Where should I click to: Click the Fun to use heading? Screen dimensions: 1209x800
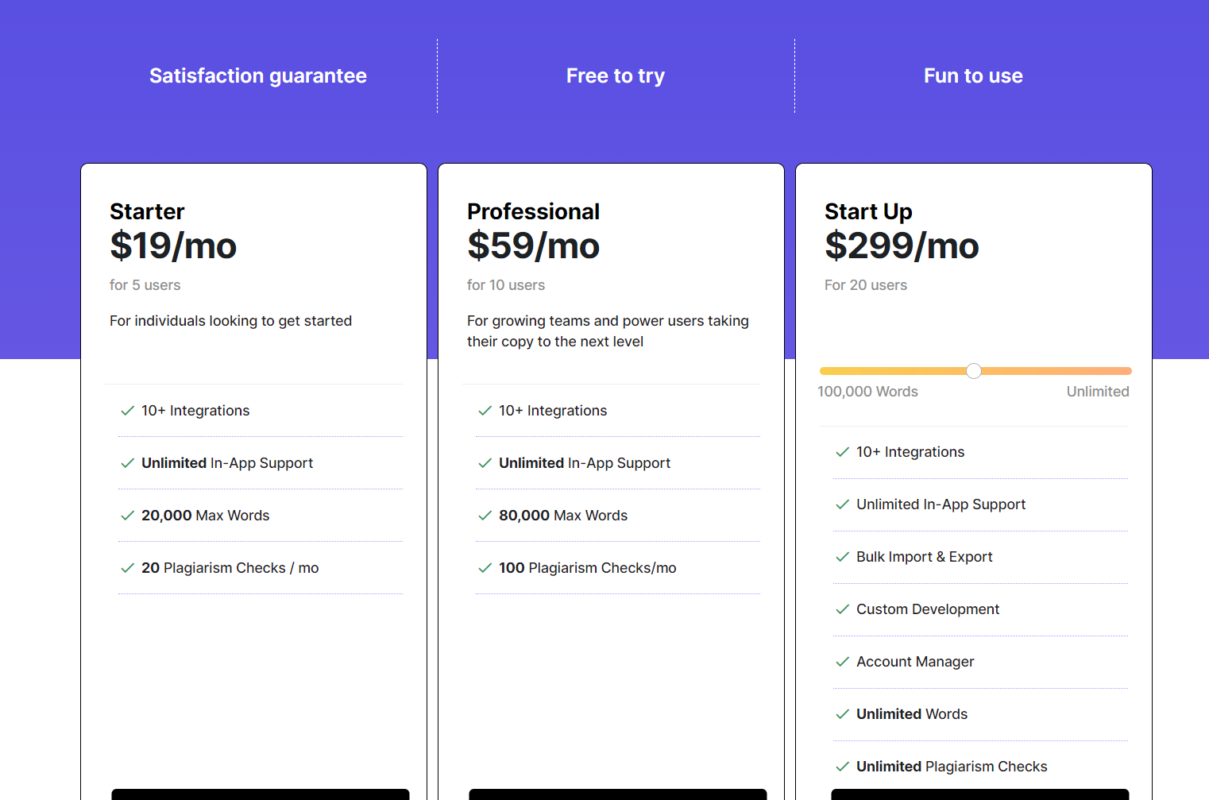click(973, 76)
